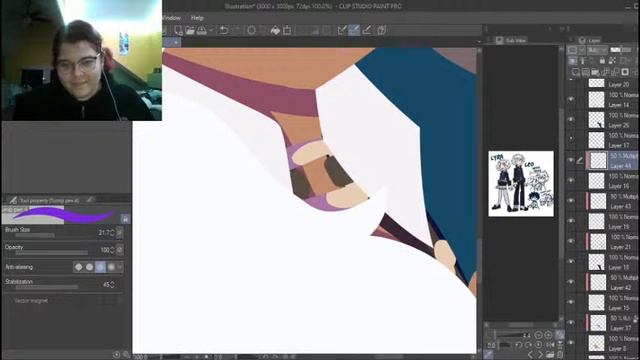Click the character reference image in Sub View
The image size is (640, 360).
click(x=521, y=184)
